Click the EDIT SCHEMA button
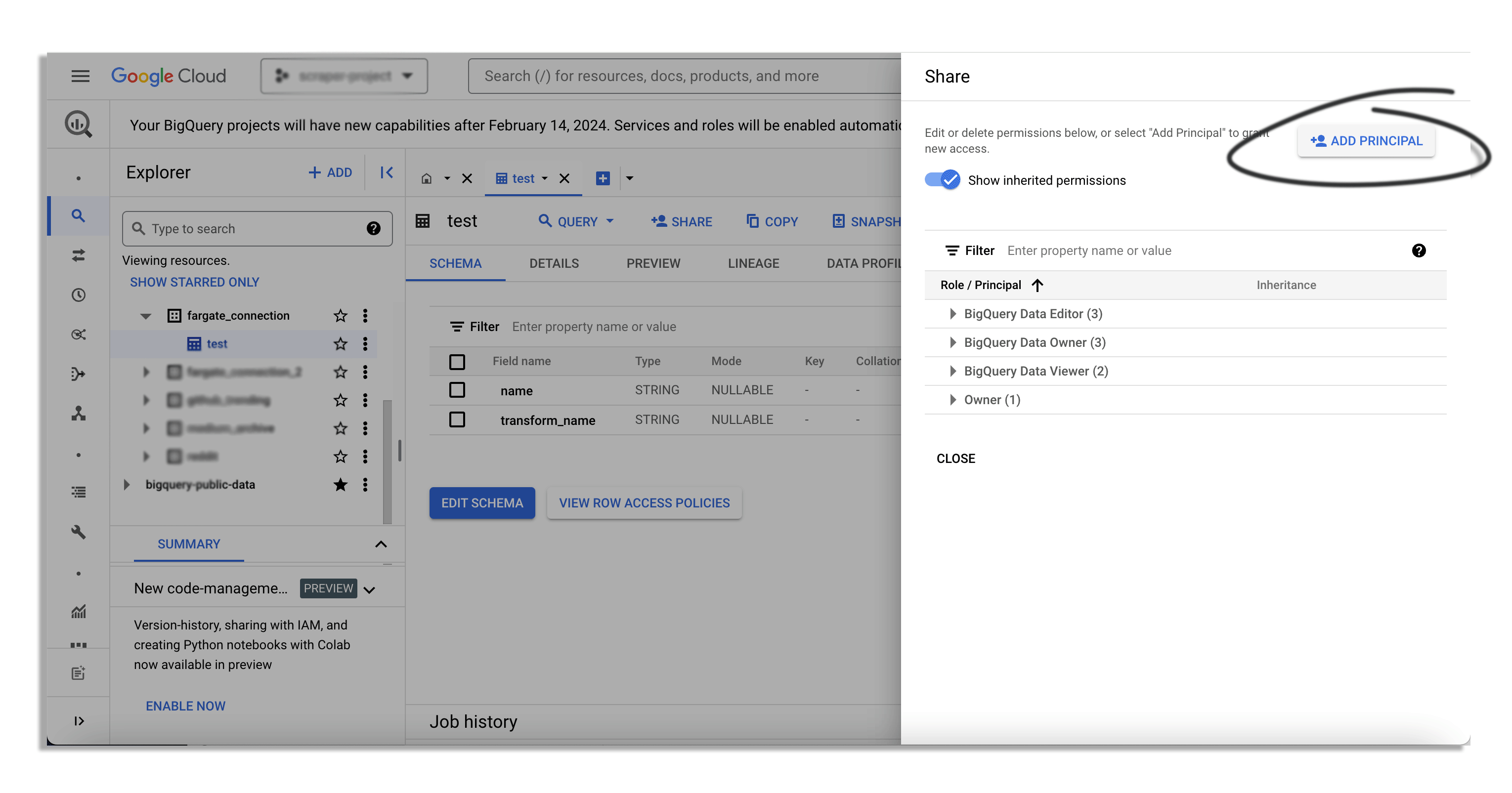 (x=482, y=502)
